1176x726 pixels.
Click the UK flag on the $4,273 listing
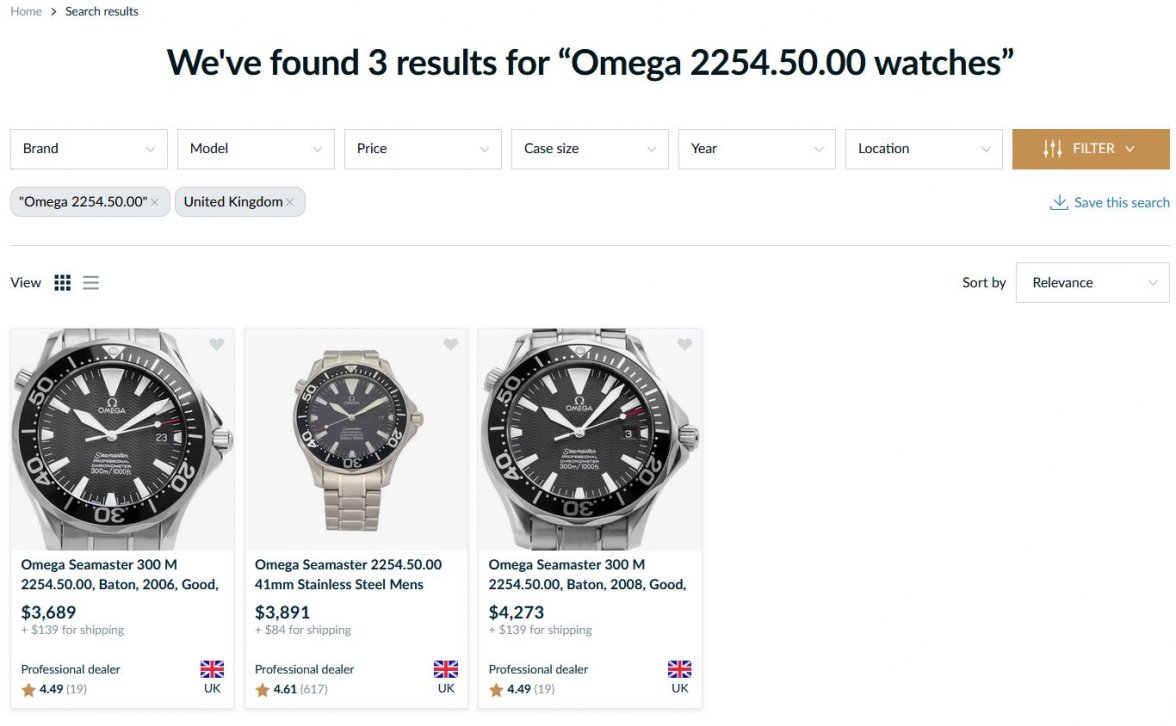coord(680,669)
